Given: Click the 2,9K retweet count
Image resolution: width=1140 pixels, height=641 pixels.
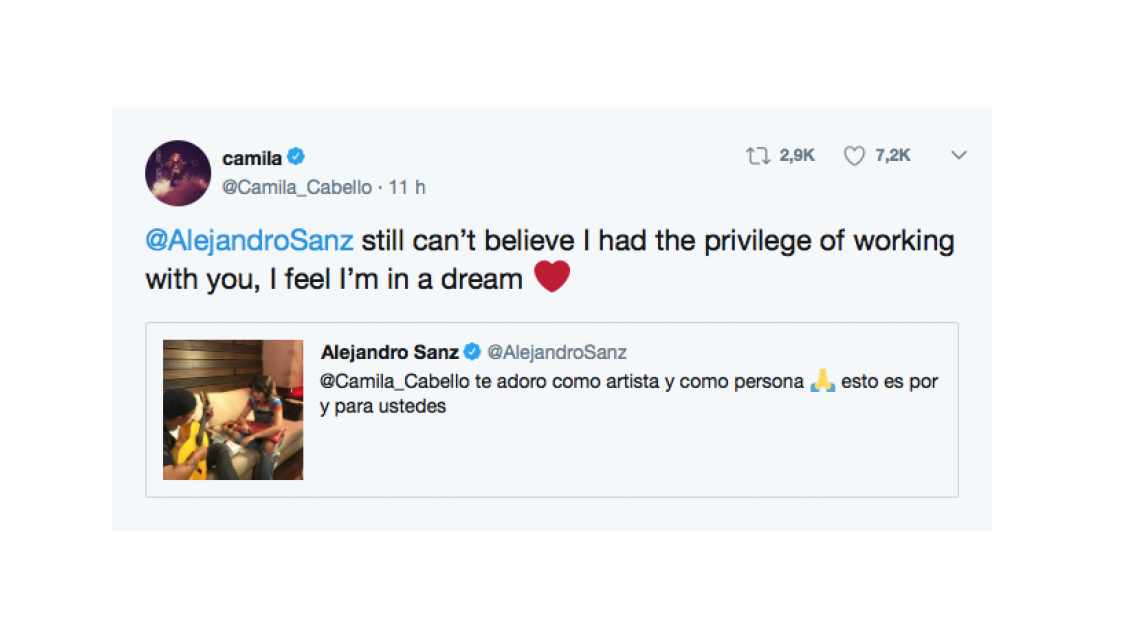Looking at the screenshot, I should point(797,156).
